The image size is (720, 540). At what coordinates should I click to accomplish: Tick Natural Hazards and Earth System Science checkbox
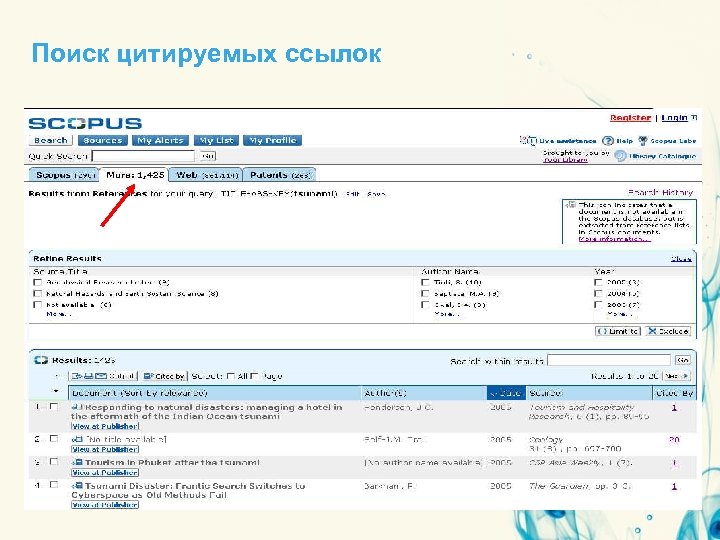pyautogui.click(x=38, y=293)
